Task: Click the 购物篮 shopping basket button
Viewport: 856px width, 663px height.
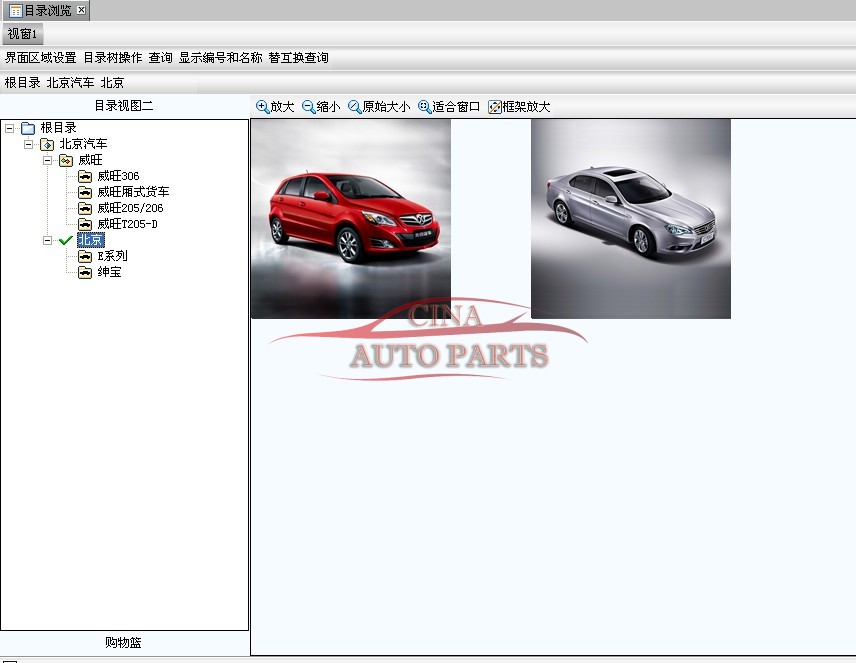Action: click(124, 643)
